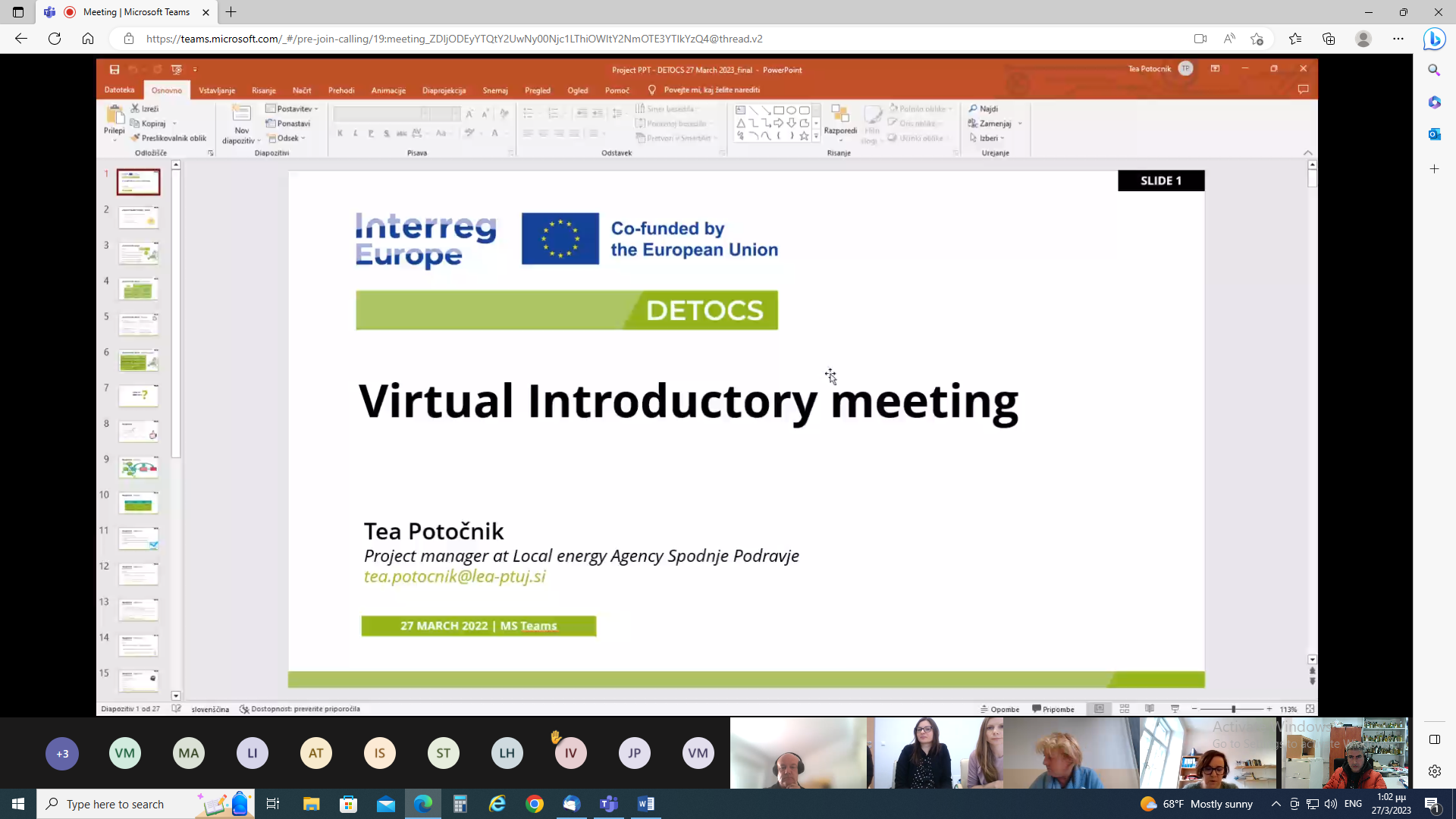Click the Prilepi (paste) clipboard icon
Screen dimensions: 1456x819
tap(115, 115)
